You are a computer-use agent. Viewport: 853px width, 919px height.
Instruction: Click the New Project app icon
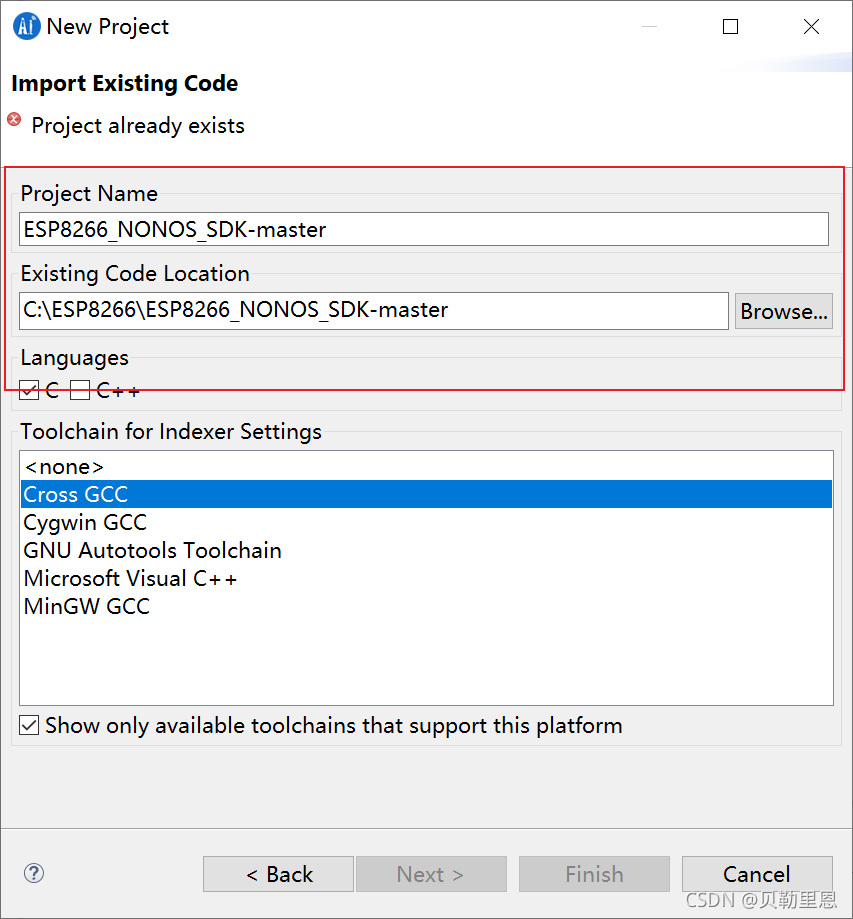[x=27, y=26]
